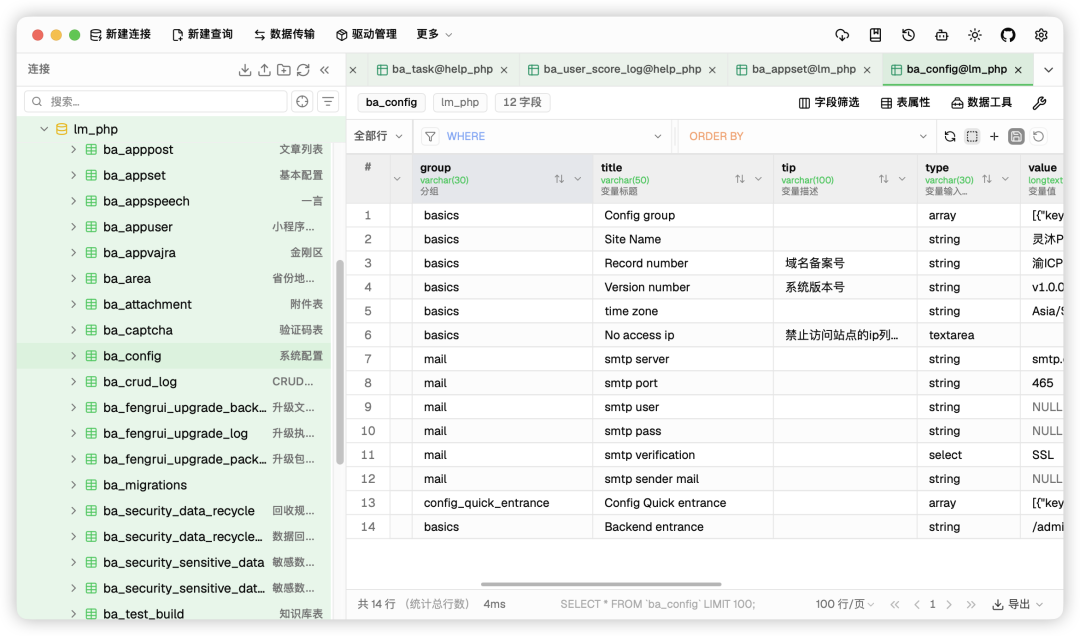Expand ba_appset table node
Screen dimensions: 1080x636
(x=73, y=175)
